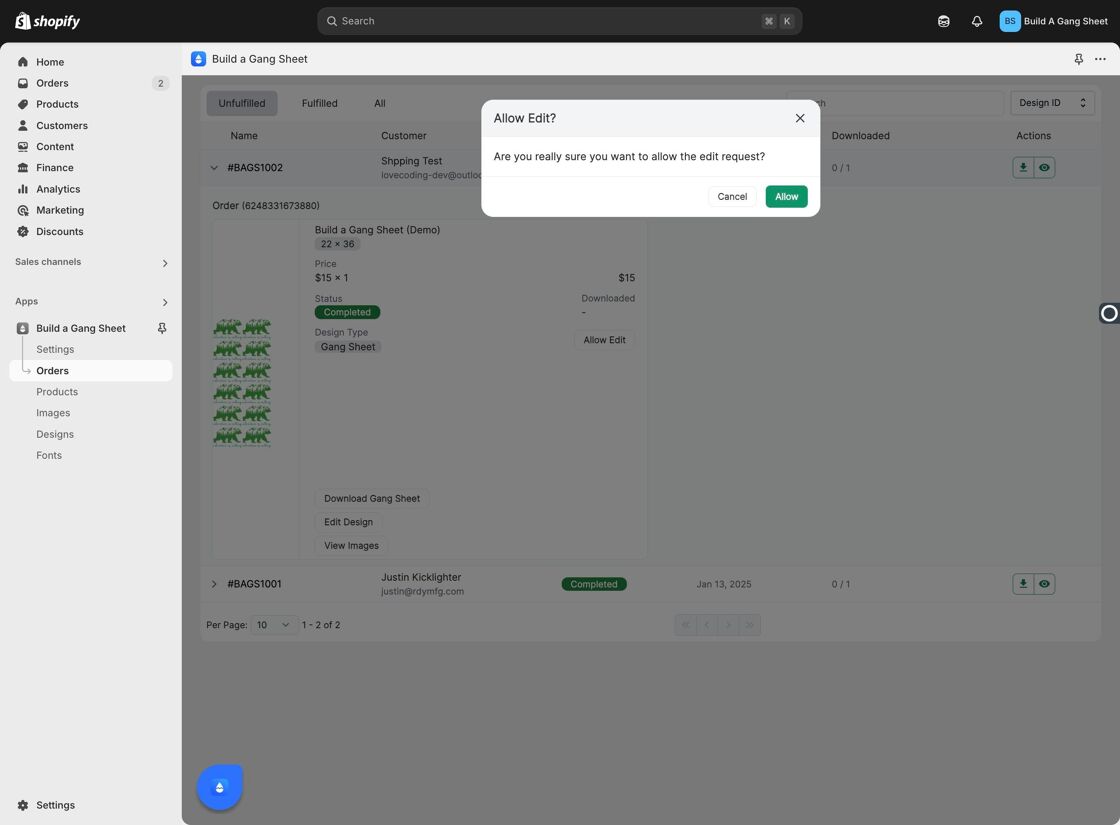Viewport: 1120px width, 825px height.
Task: Click download icon for order #BAGS1001
Action: (1023, 584)
